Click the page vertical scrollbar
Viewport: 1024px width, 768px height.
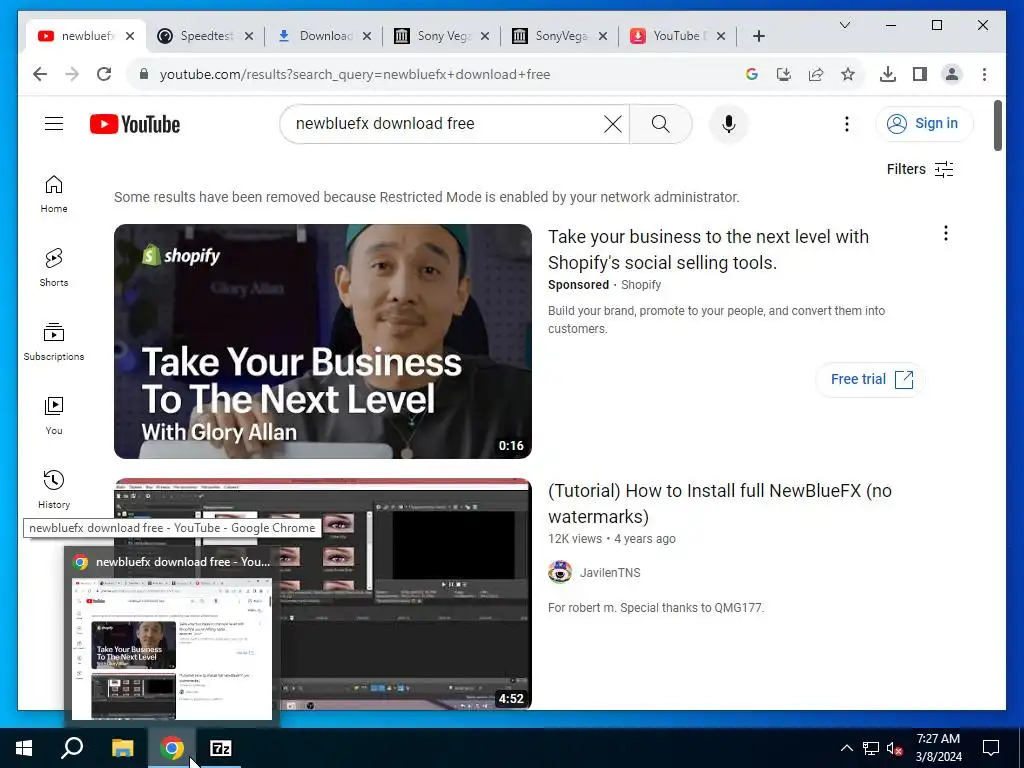click(x=998, y=125)
